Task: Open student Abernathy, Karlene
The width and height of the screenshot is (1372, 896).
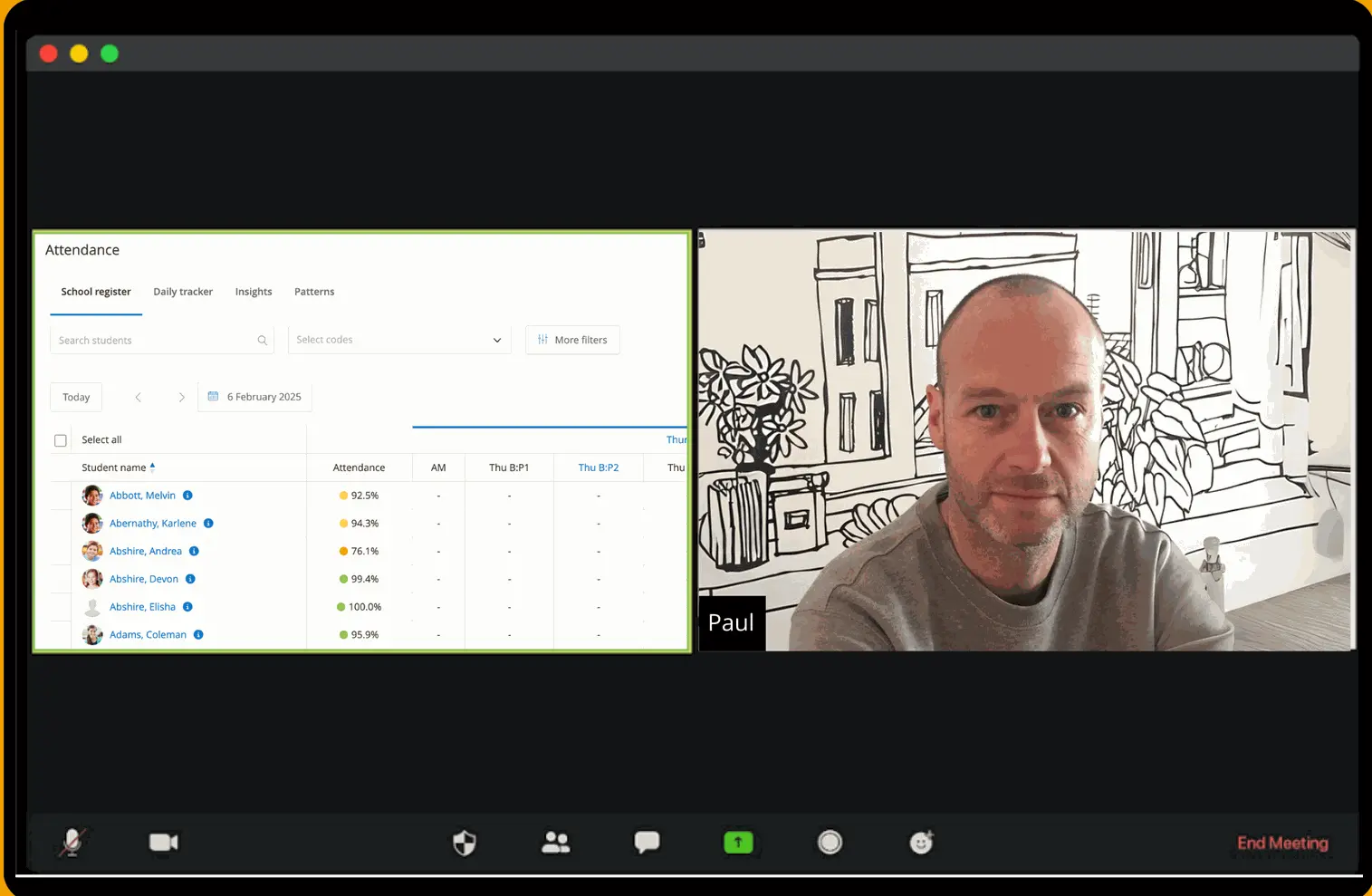Action: click(153, 524)
